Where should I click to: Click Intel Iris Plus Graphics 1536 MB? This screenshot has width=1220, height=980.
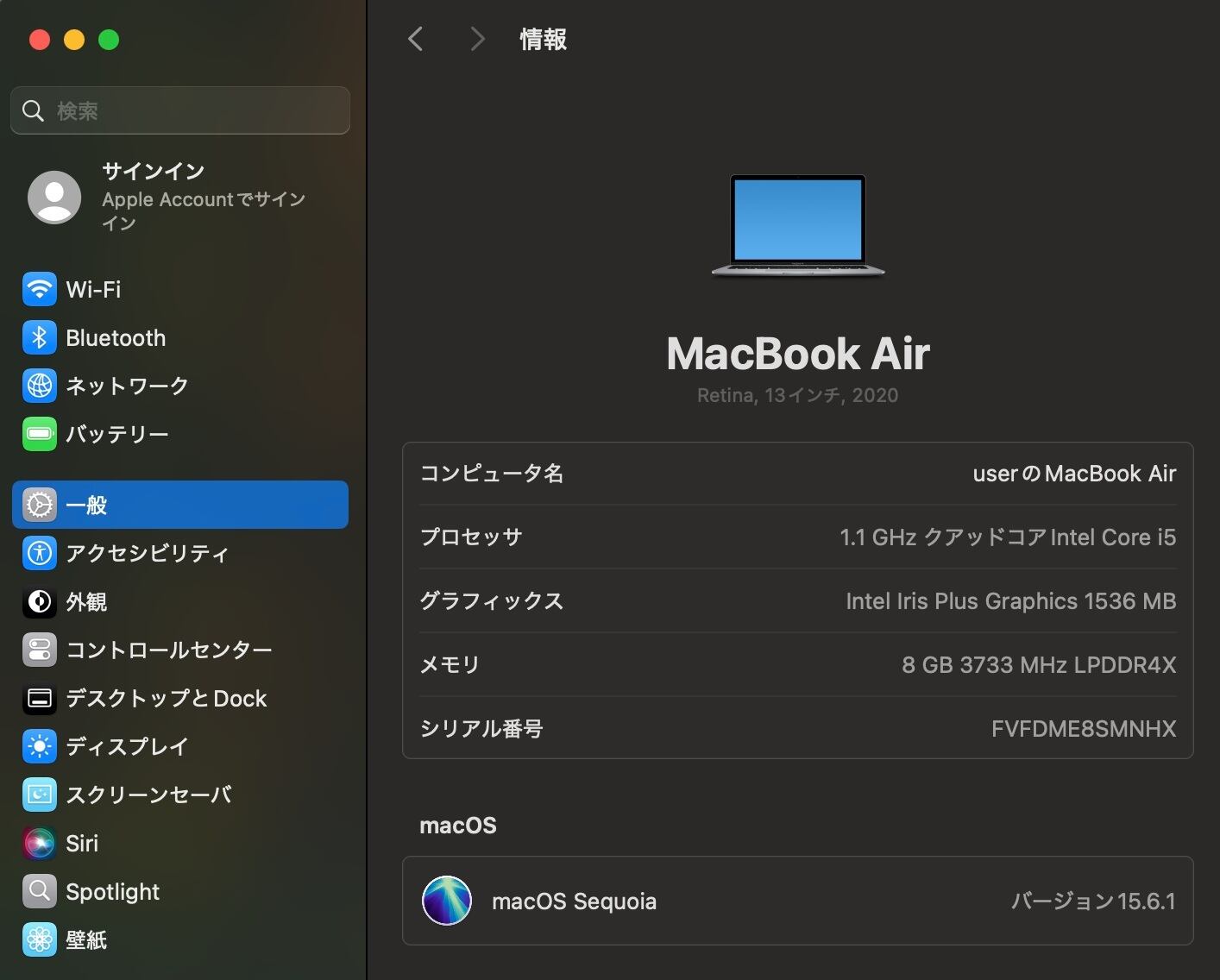click(x=1011, y=601)
